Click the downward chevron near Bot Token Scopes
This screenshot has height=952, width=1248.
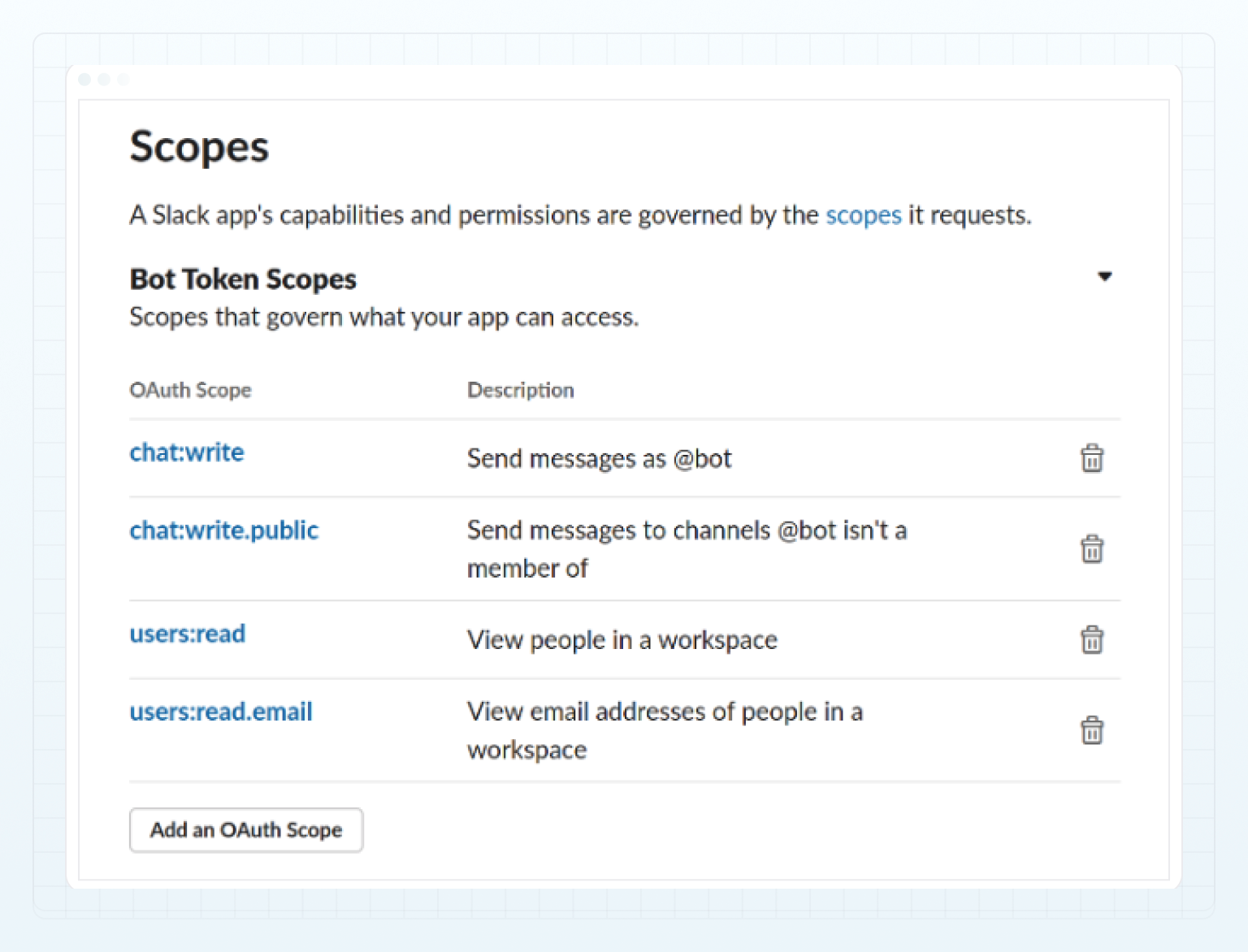(1105, 277)
